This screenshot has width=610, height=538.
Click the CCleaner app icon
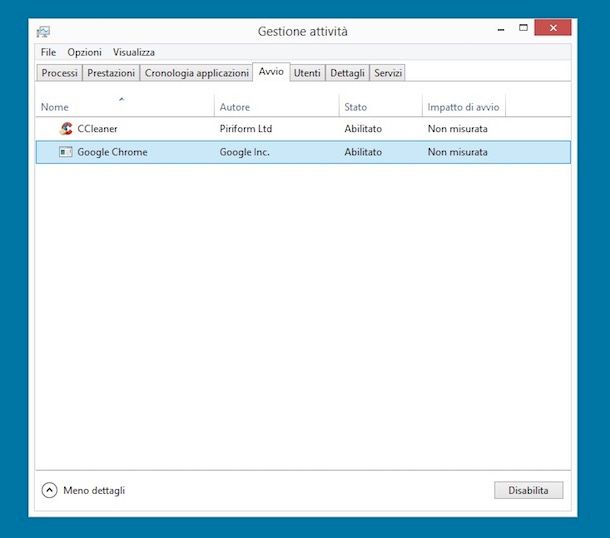tap(66, 128)
